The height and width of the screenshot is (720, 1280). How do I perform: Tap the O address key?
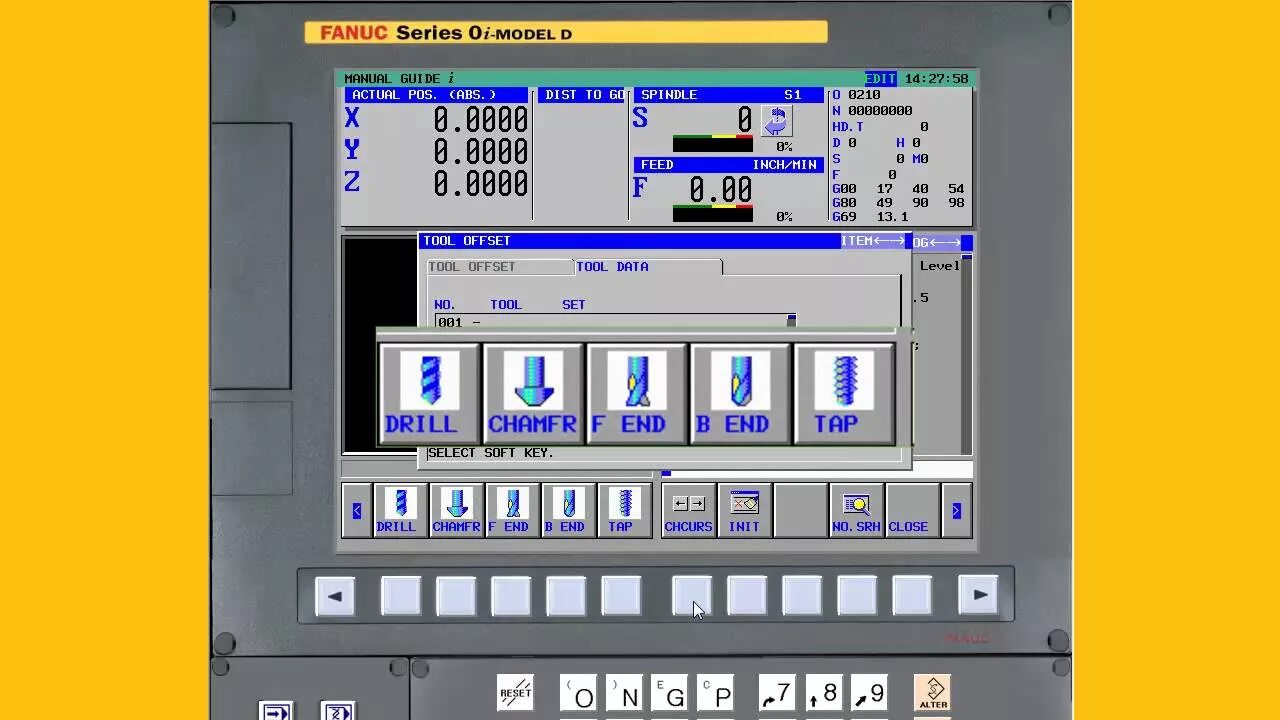(580, 693)
